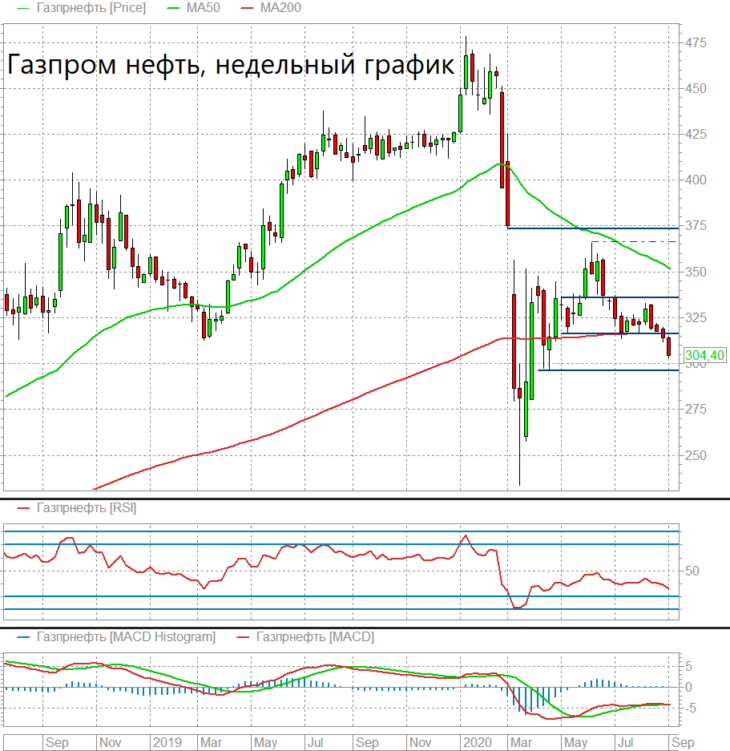The width and height of the screenshot is (730, 751).
Task: Click the MACD axis label 5
Action: [689, 666]
